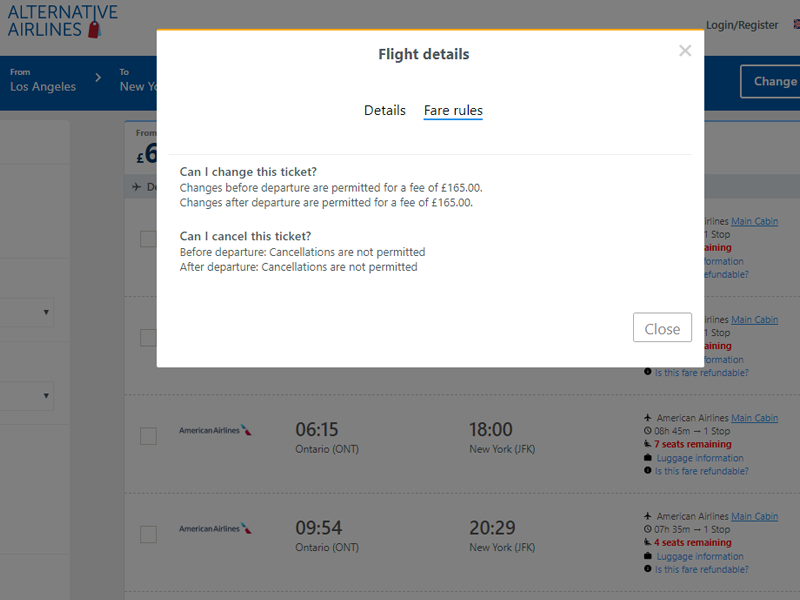
Task: Tick the checkbox for the 06:15 Ontario flight
Action: point(148,436)
